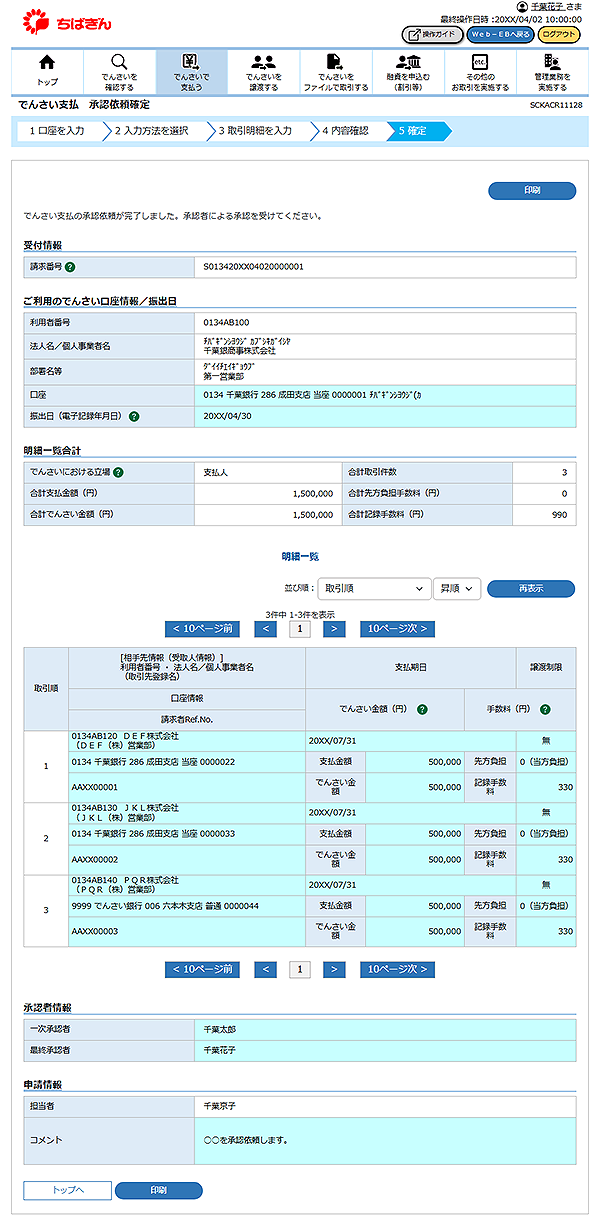This screenshot has height=1226, width=600.
Task: Open でんさいをファイルで取引する menu tab
Action: 336,72
